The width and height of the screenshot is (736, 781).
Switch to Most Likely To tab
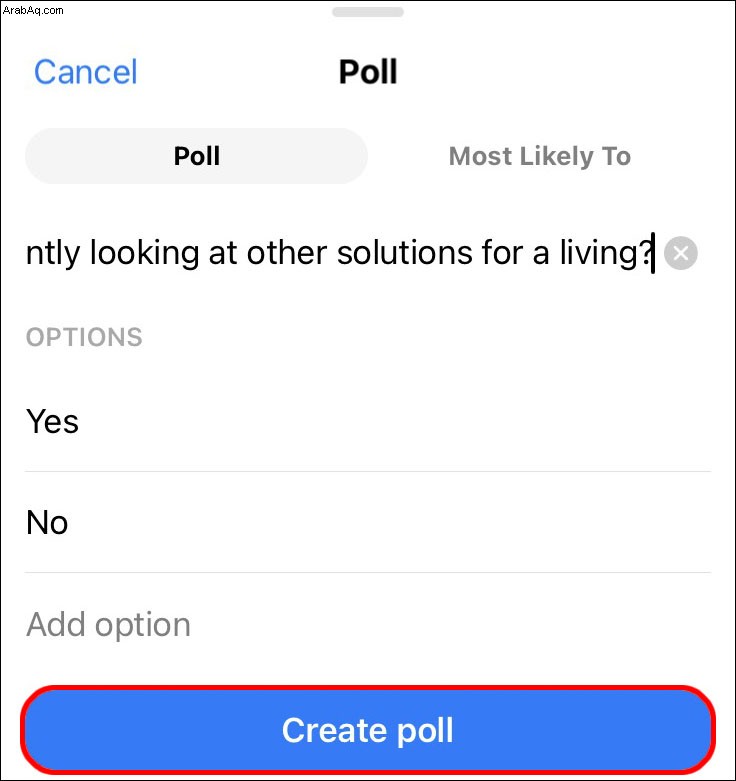point(540,156)
